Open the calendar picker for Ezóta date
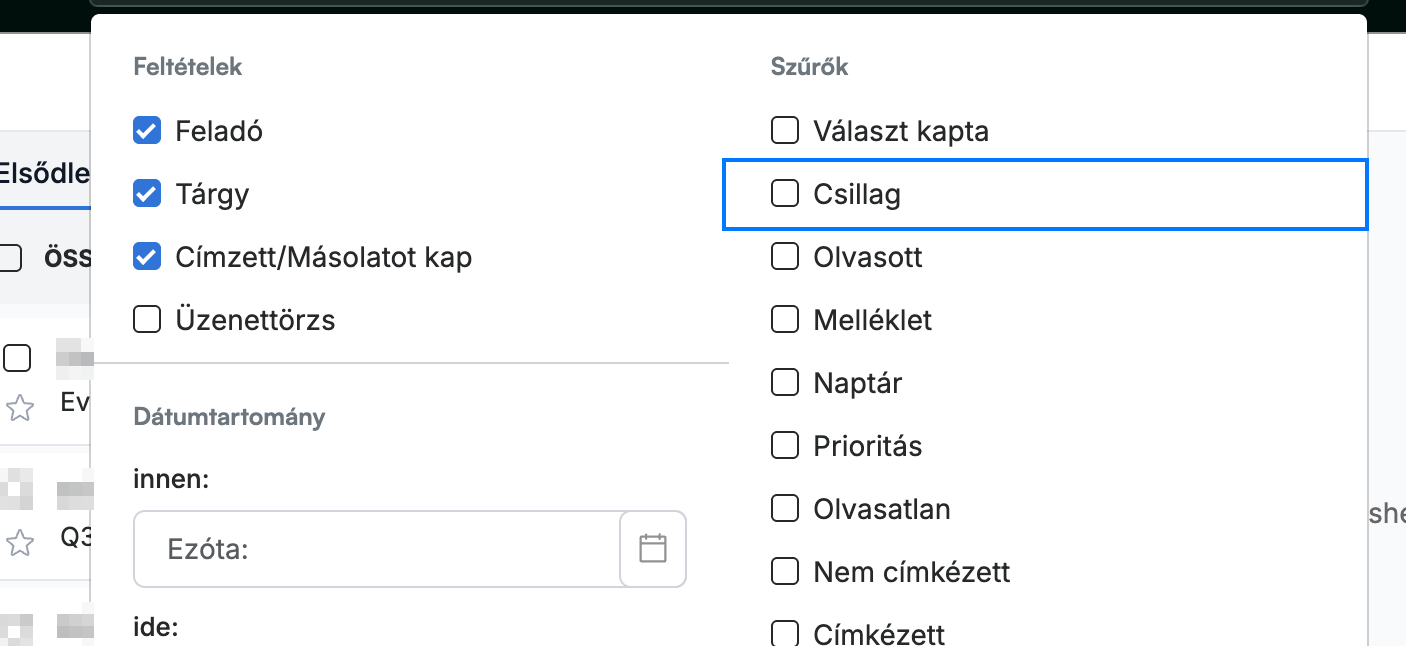 click(653, 548)
